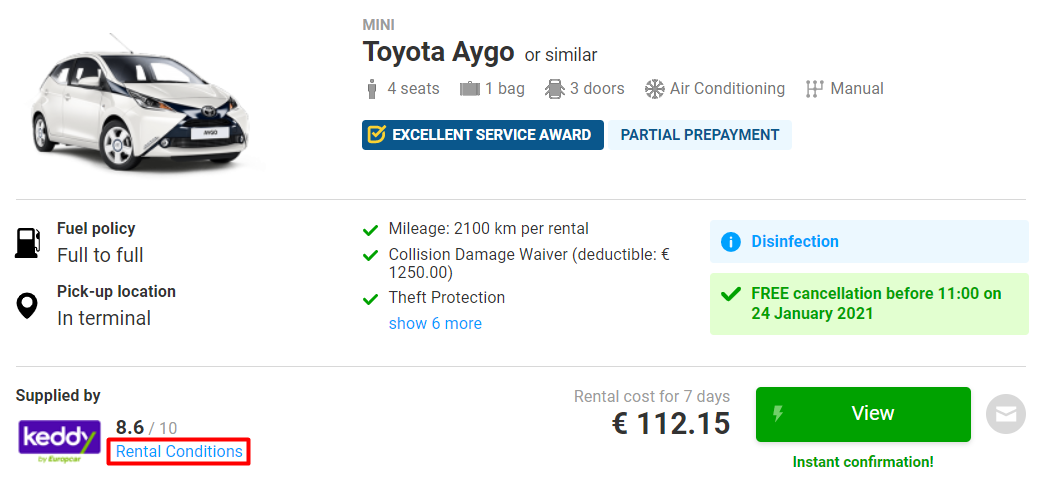Screen dimensions: 1043x485
Task: Click the envelope email icon
Action: tap(1006, 414)
